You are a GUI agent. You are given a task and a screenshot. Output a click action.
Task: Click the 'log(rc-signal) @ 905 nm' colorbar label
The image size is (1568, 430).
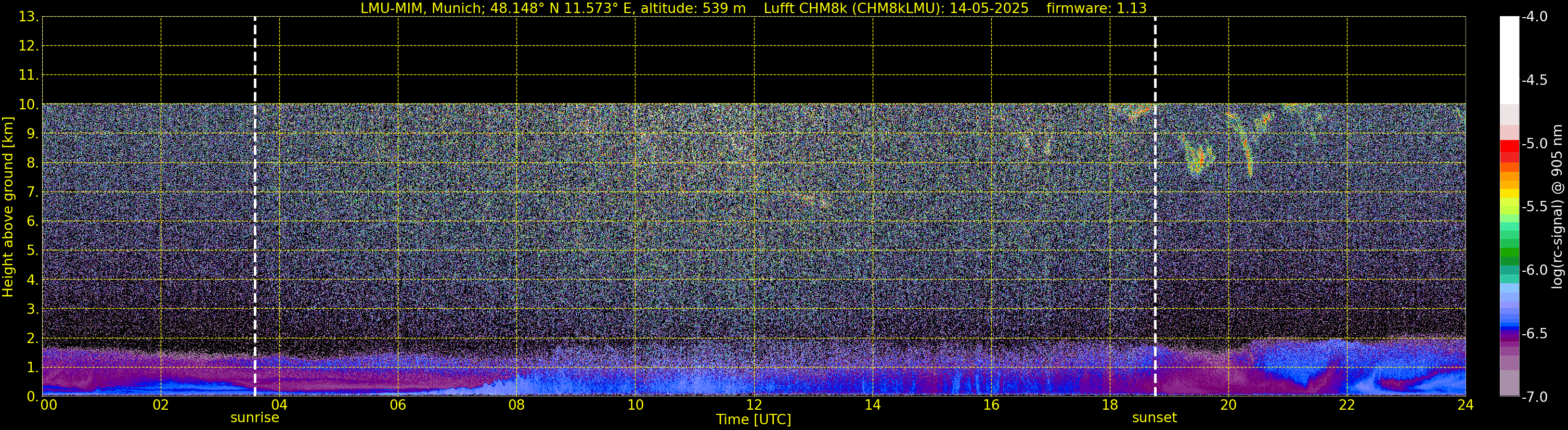(1557, 207)
